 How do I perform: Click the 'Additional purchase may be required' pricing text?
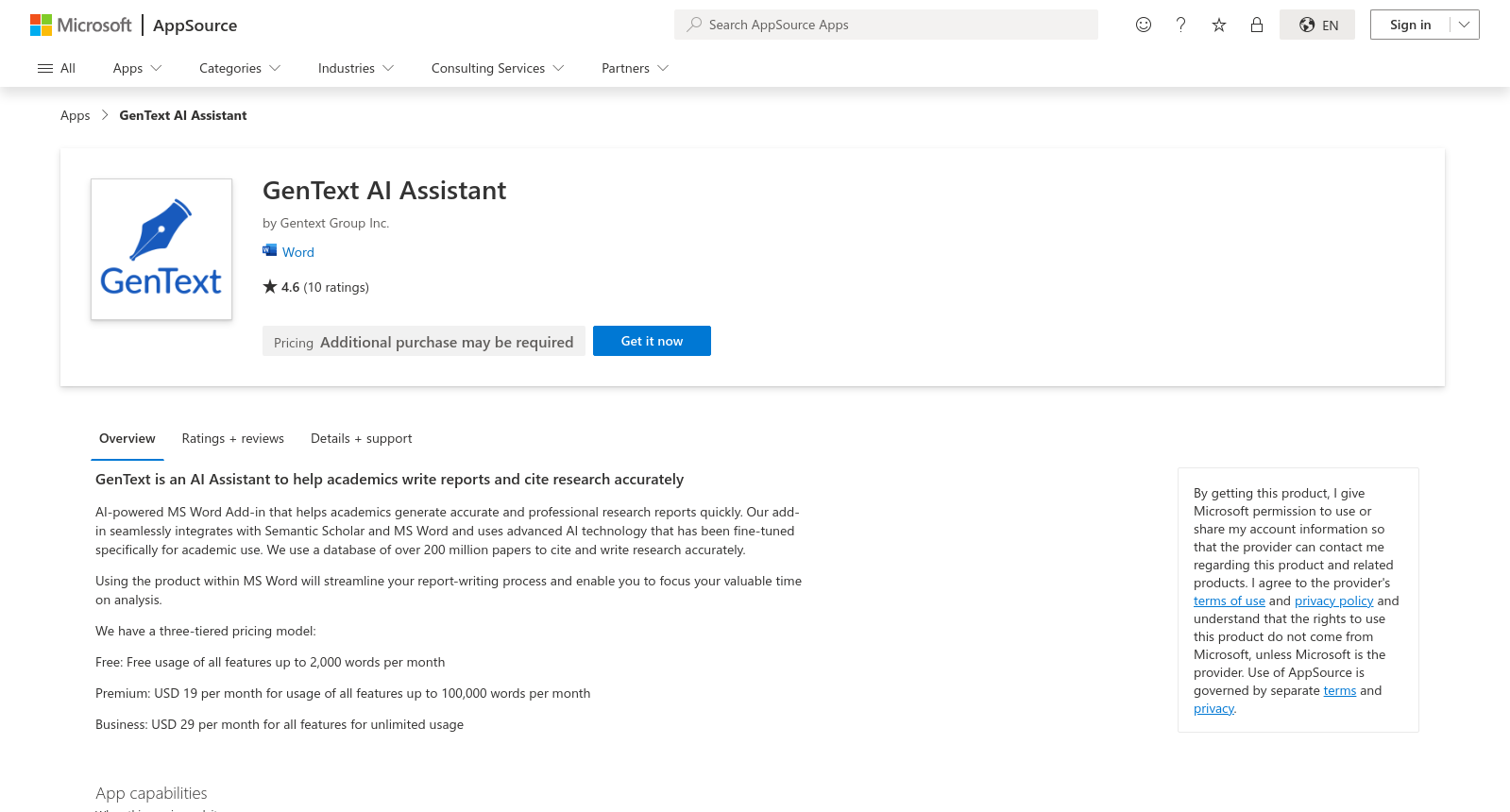click(x=447, y=342)
